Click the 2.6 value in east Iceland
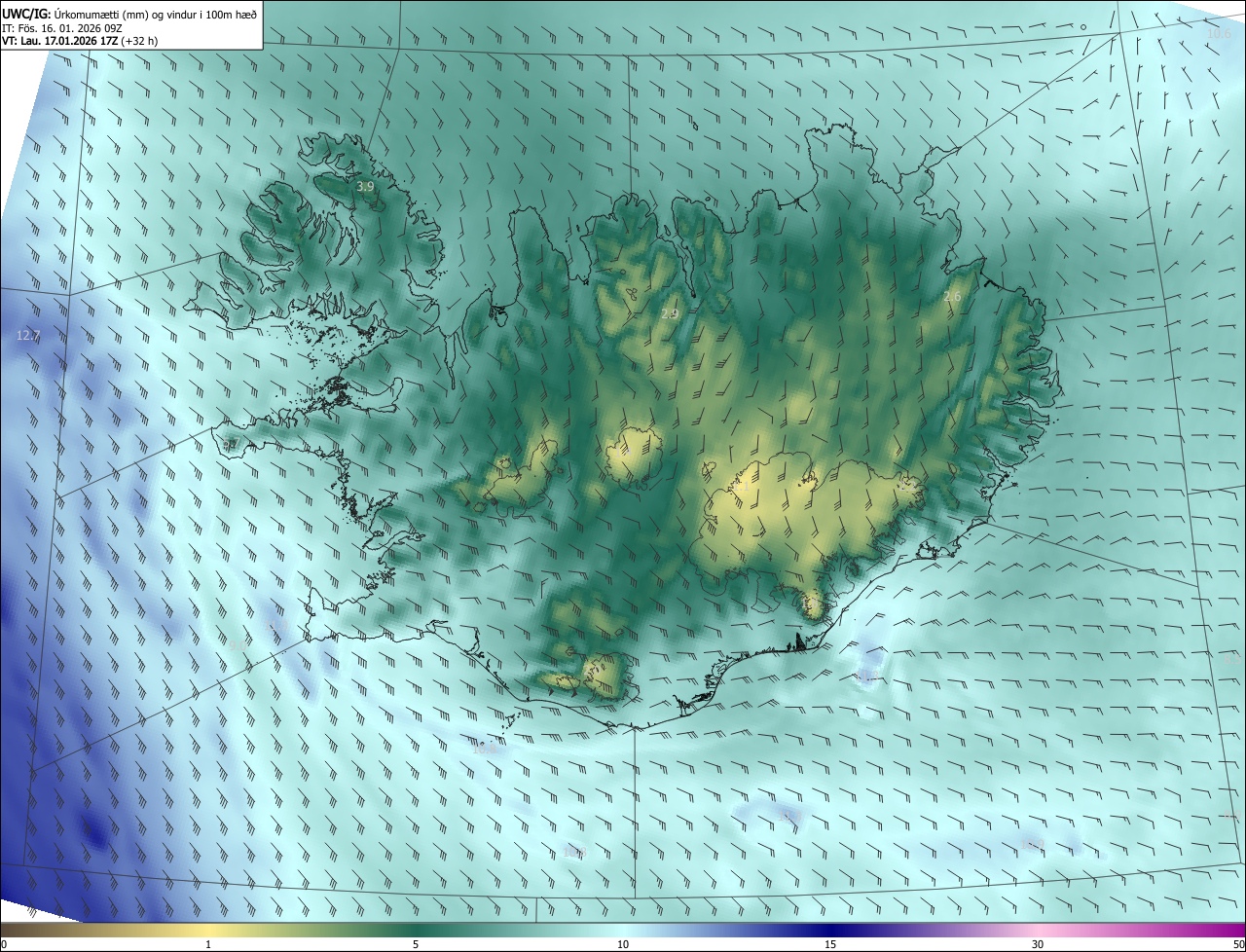1246x952 pixels. pos(952,296)
